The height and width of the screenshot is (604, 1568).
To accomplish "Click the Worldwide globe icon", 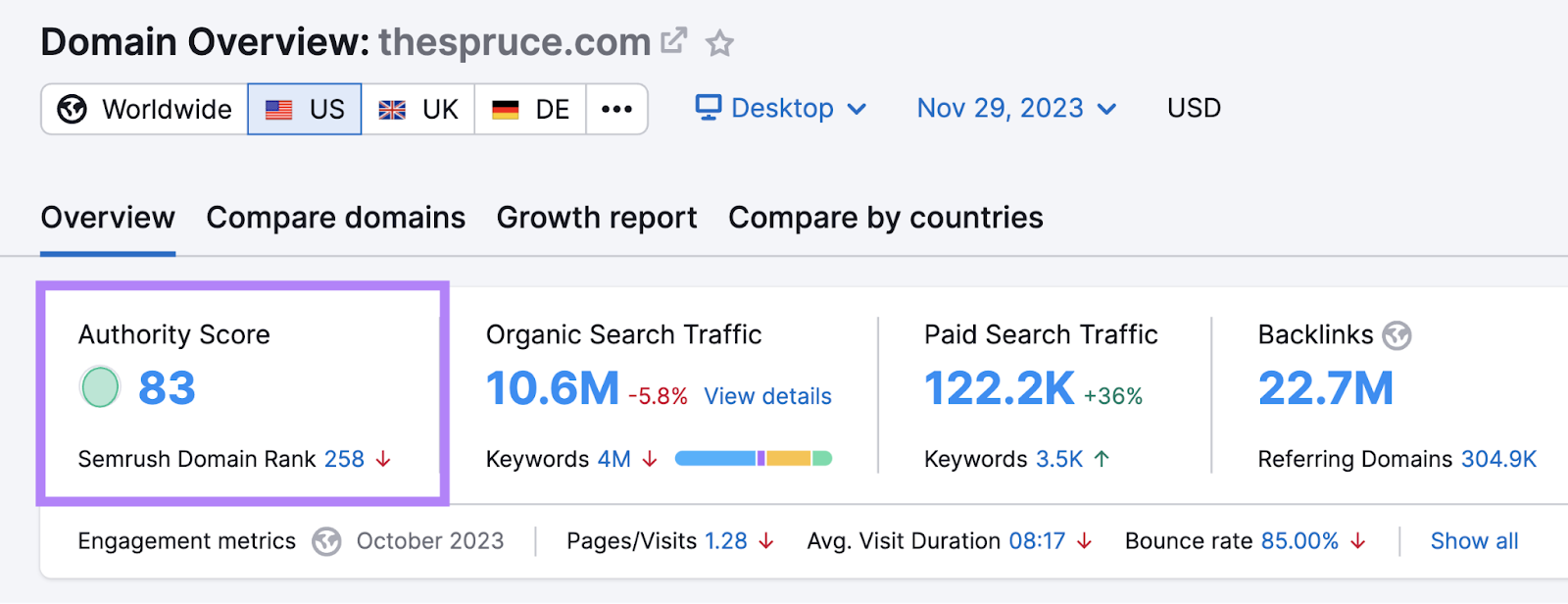I will coord(72,109).
